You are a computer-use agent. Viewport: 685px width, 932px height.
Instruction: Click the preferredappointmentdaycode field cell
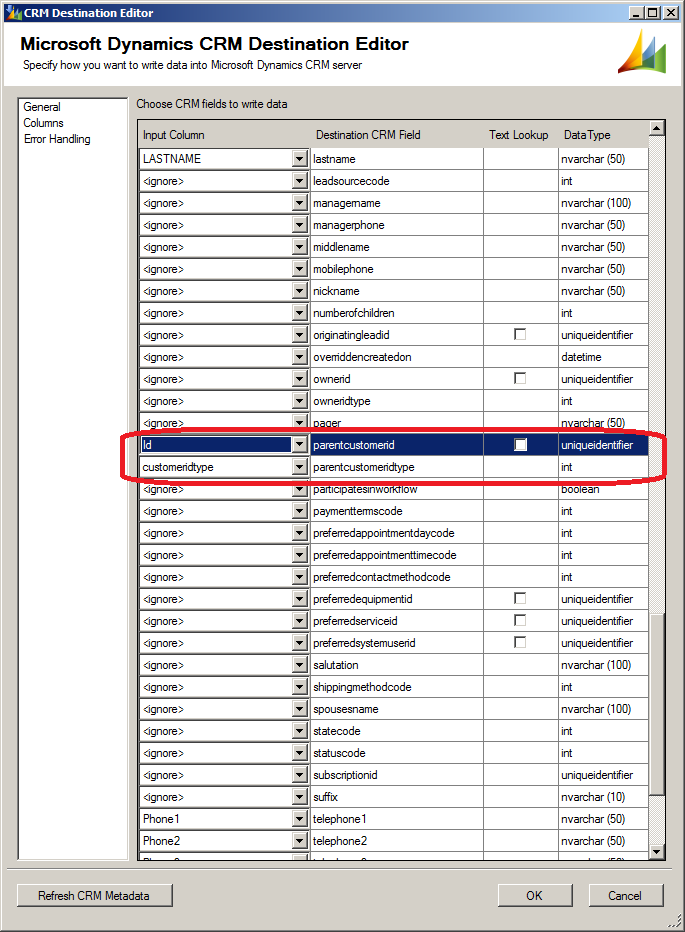click(x=397, y=533)
